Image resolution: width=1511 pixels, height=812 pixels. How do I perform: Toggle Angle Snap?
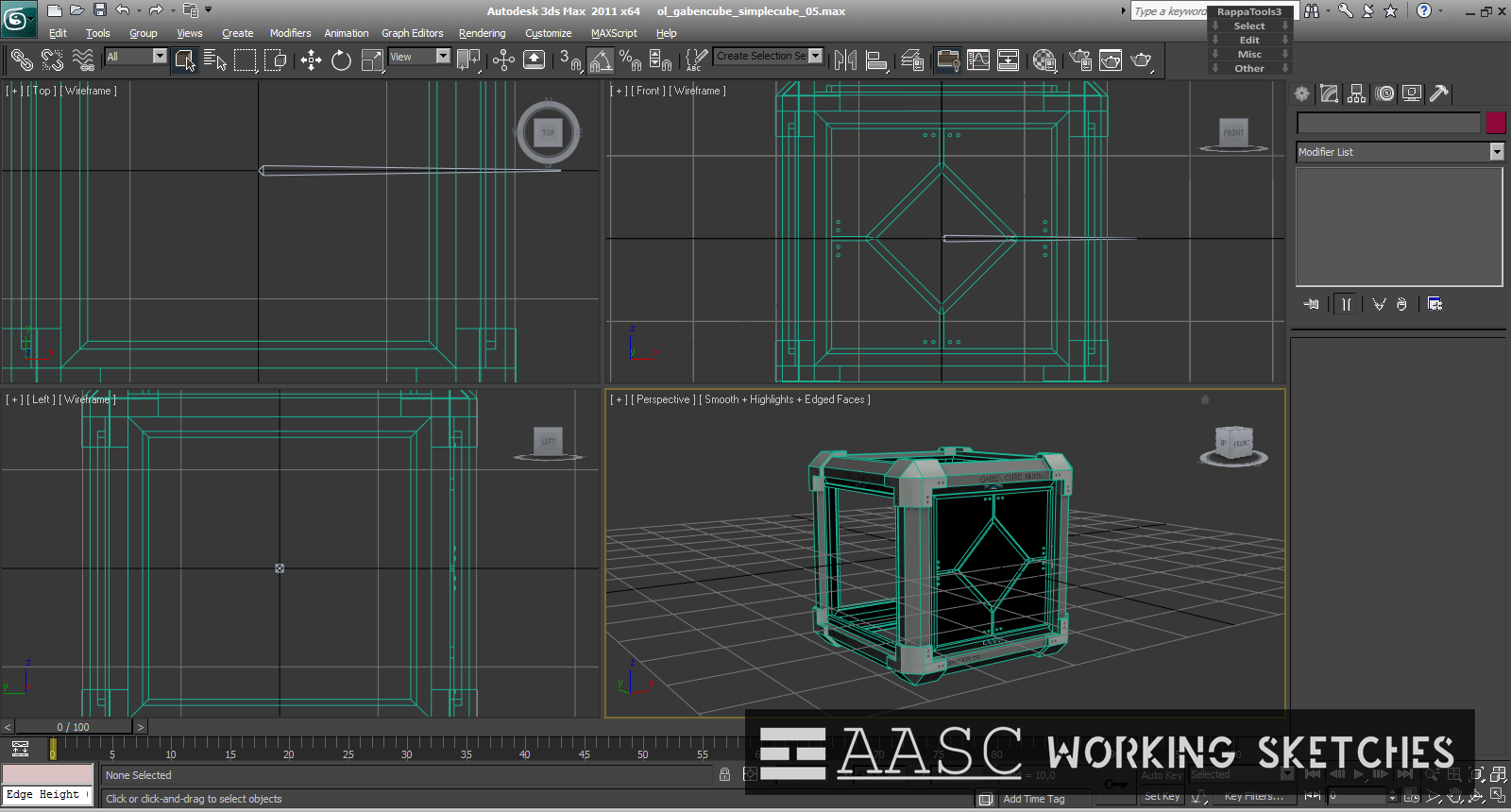pos(601,60)
